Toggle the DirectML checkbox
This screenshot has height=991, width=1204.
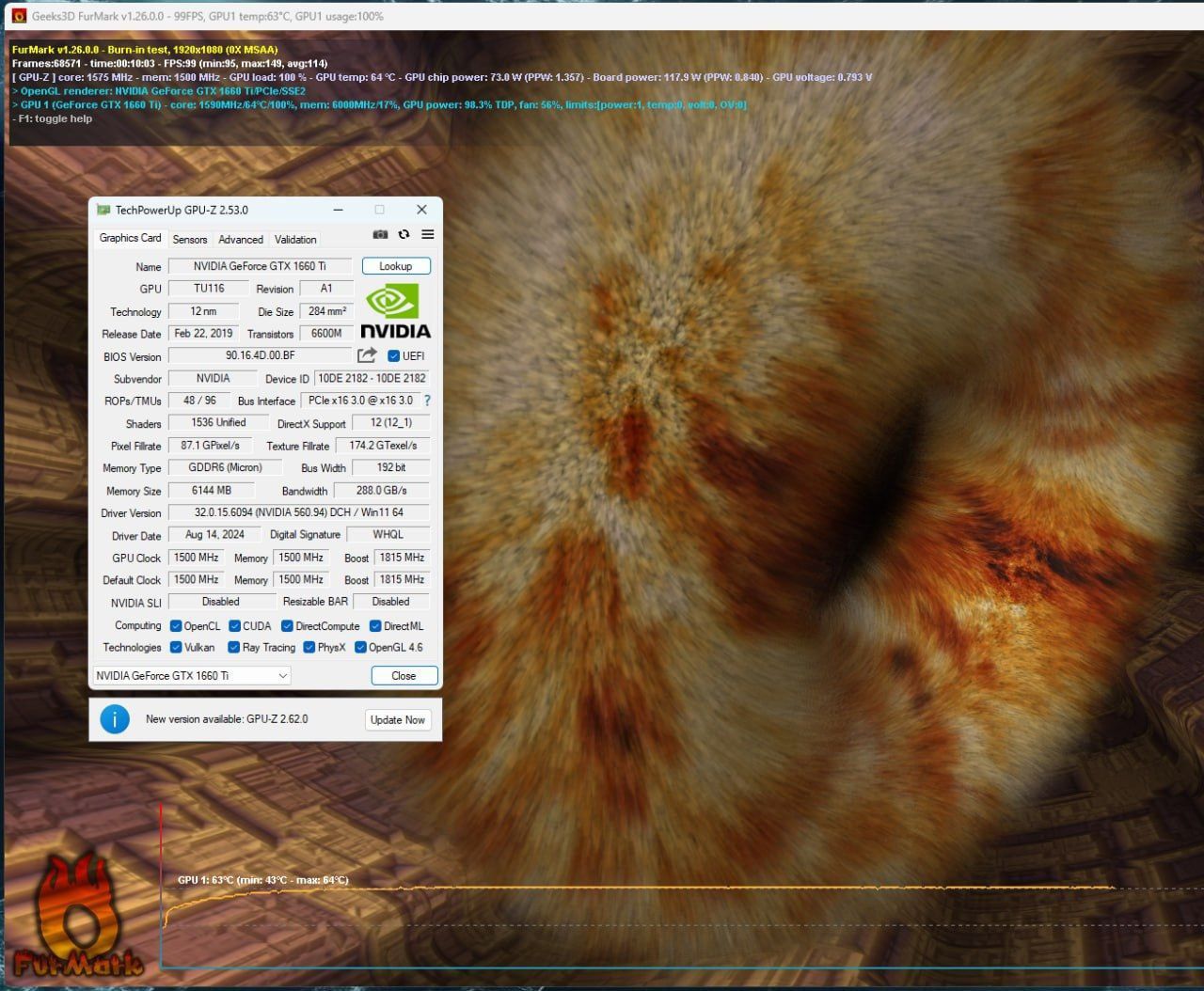tap(375, 626)
